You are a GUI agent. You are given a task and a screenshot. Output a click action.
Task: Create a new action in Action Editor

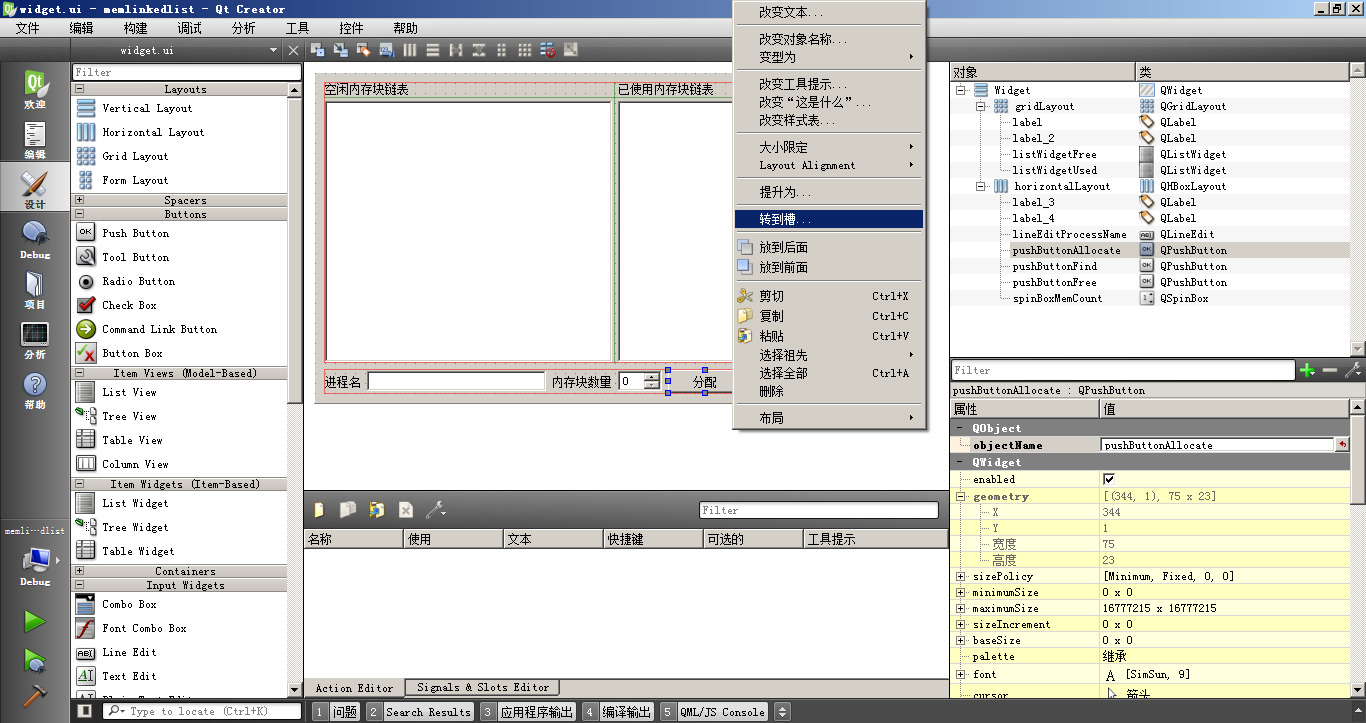pos(318,510)
